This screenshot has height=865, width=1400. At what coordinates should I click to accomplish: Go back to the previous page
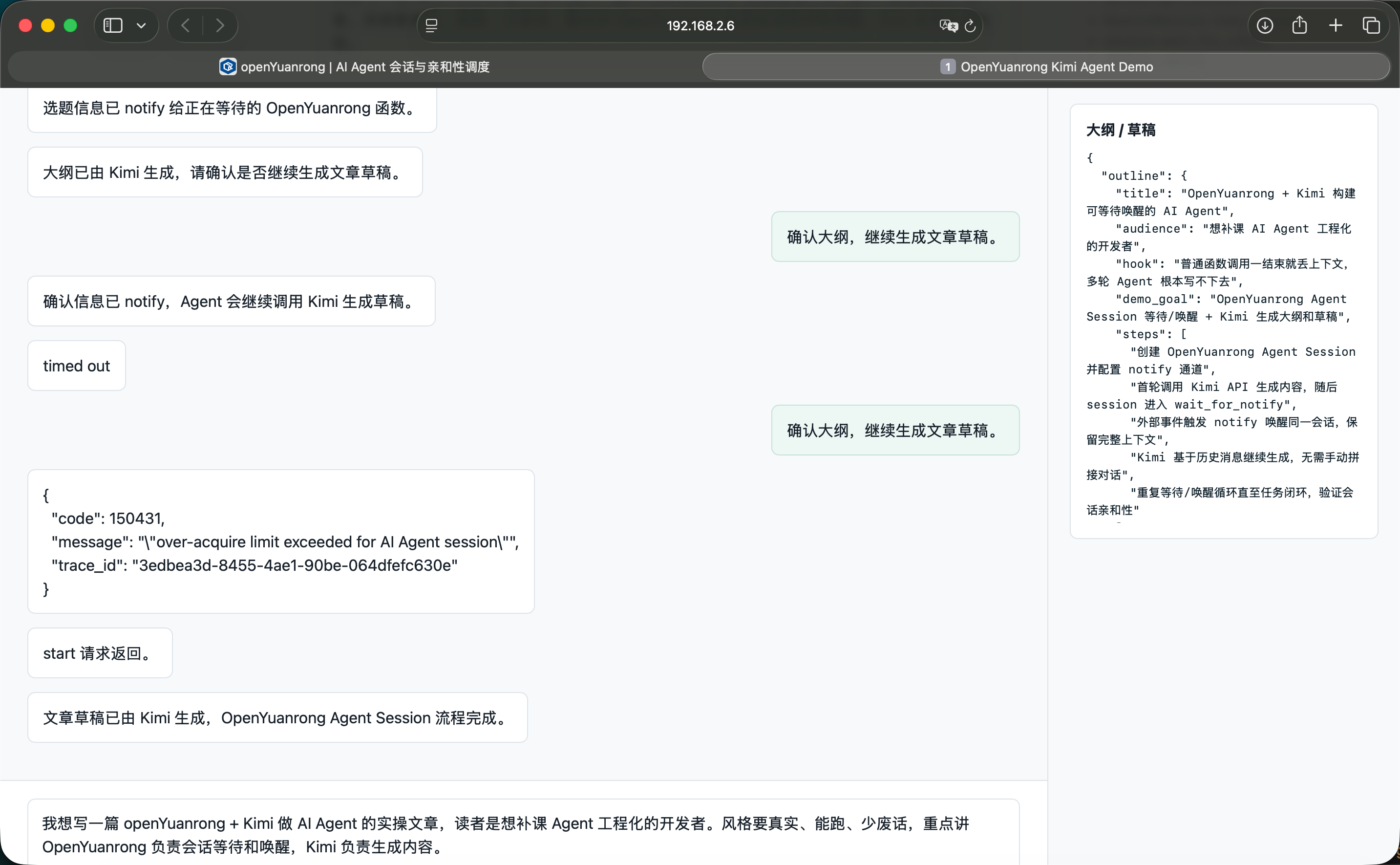[x=185, y=26]
